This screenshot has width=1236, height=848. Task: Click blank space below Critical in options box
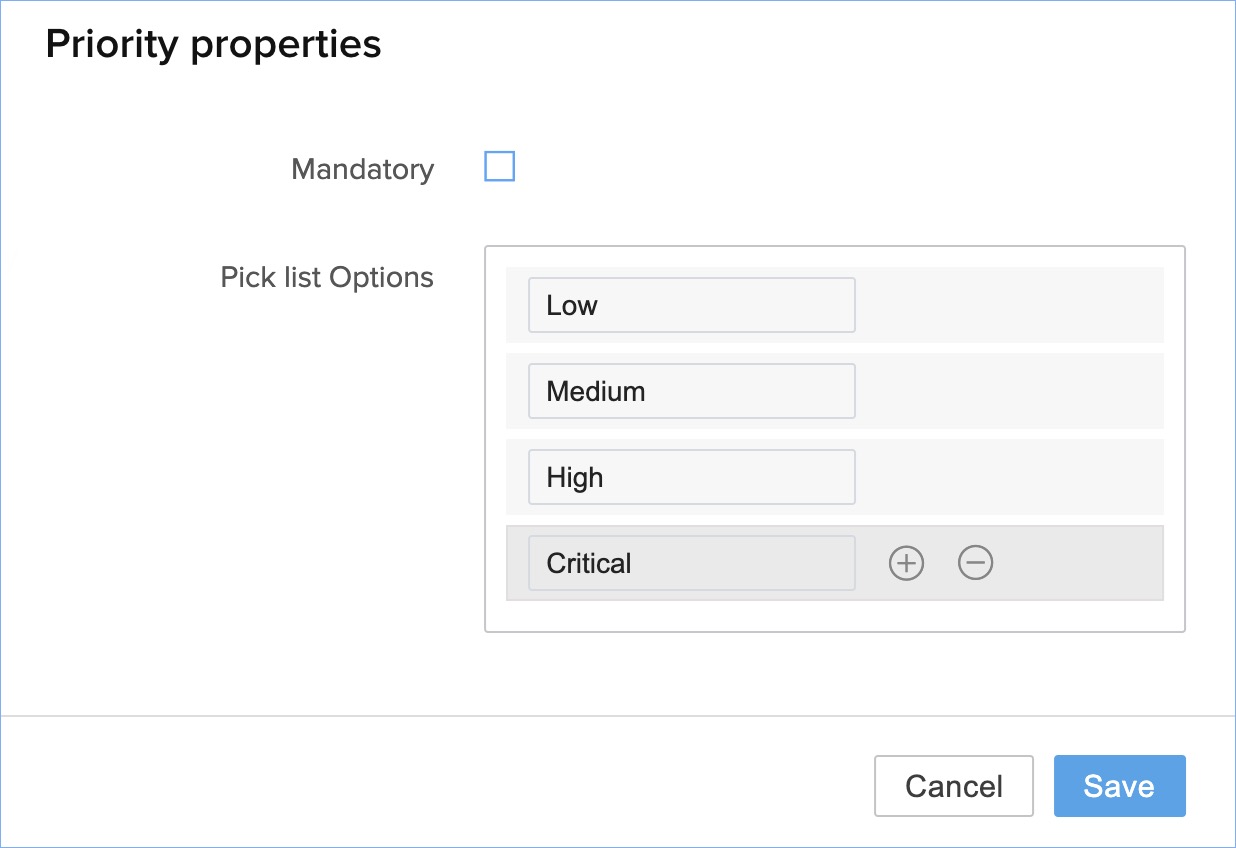coord(834,616)
